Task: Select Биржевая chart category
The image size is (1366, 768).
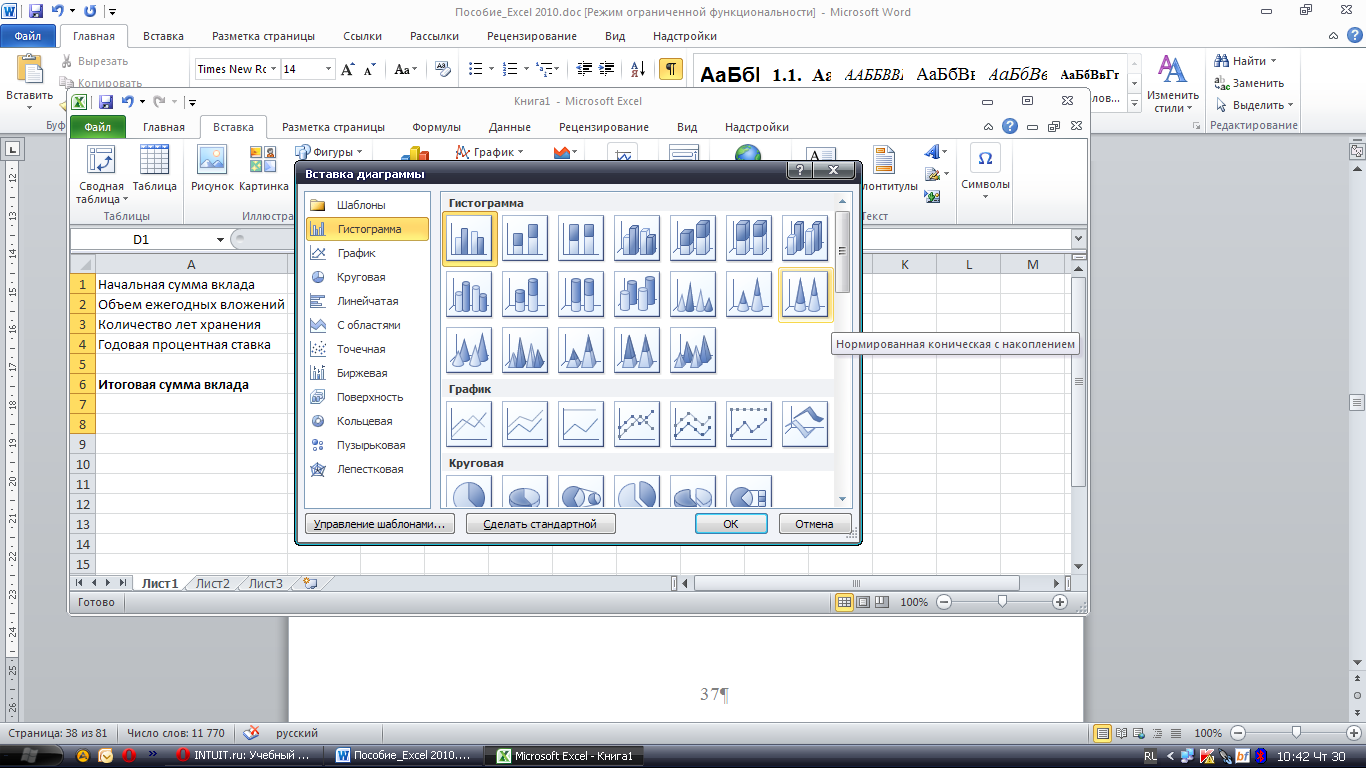Action: click(x=367, y=373)
